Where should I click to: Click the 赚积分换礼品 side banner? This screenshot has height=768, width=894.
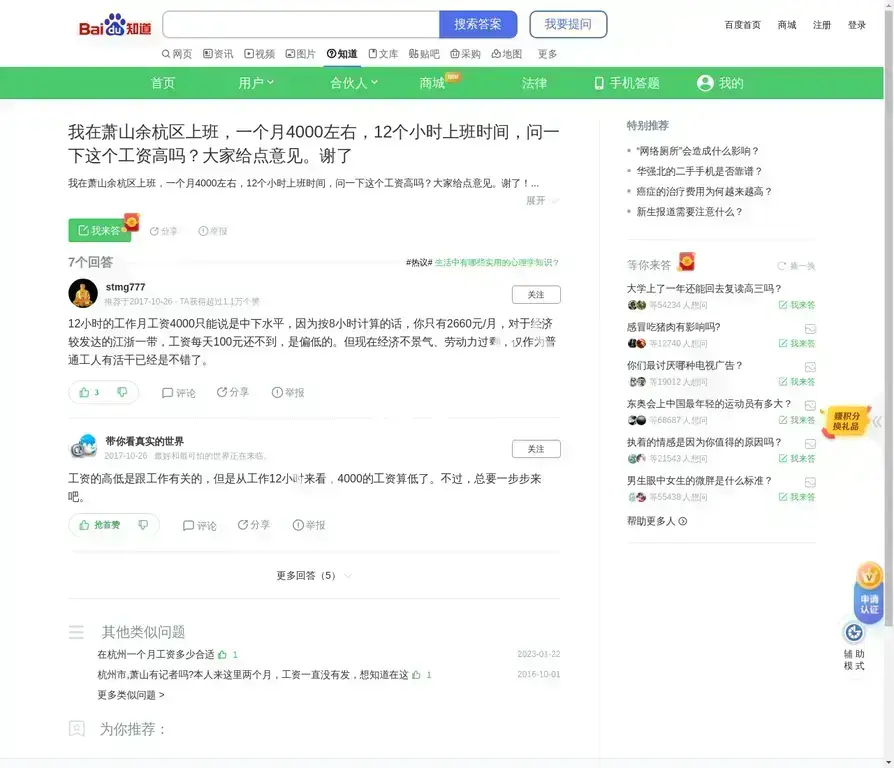point(846,421)
